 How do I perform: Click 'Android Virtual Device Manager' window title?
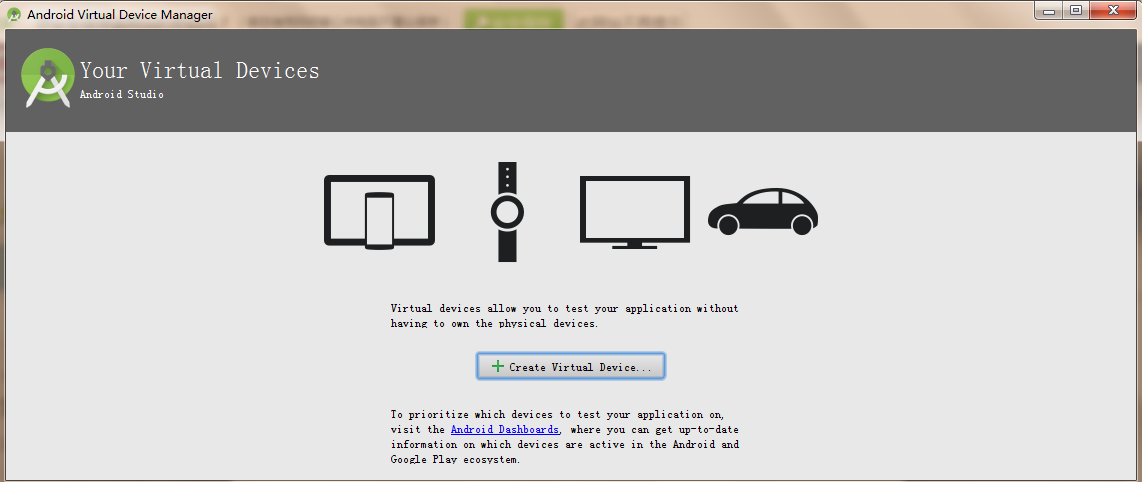pyautogui.click(x=120, y=15)
